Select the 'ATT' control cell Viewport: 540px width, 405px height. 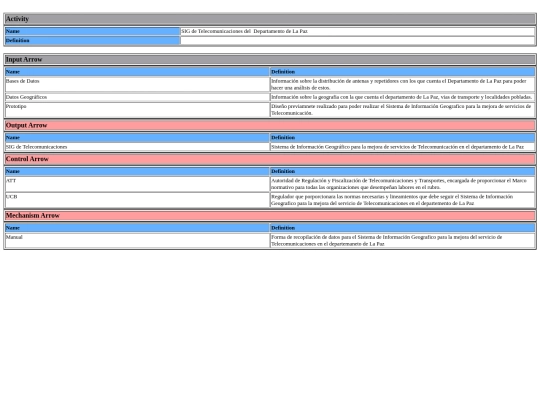(137, 184)
